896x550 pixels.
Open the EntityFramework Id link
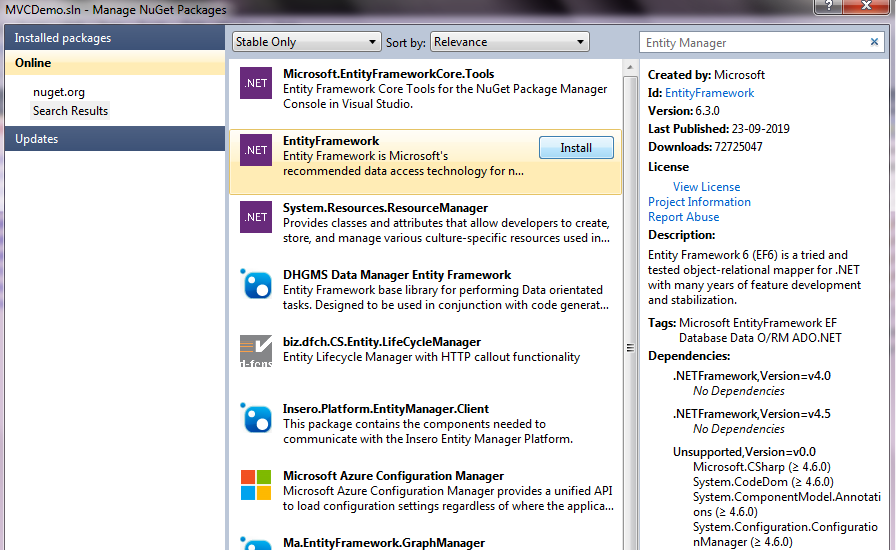click(x=709, y=93)
